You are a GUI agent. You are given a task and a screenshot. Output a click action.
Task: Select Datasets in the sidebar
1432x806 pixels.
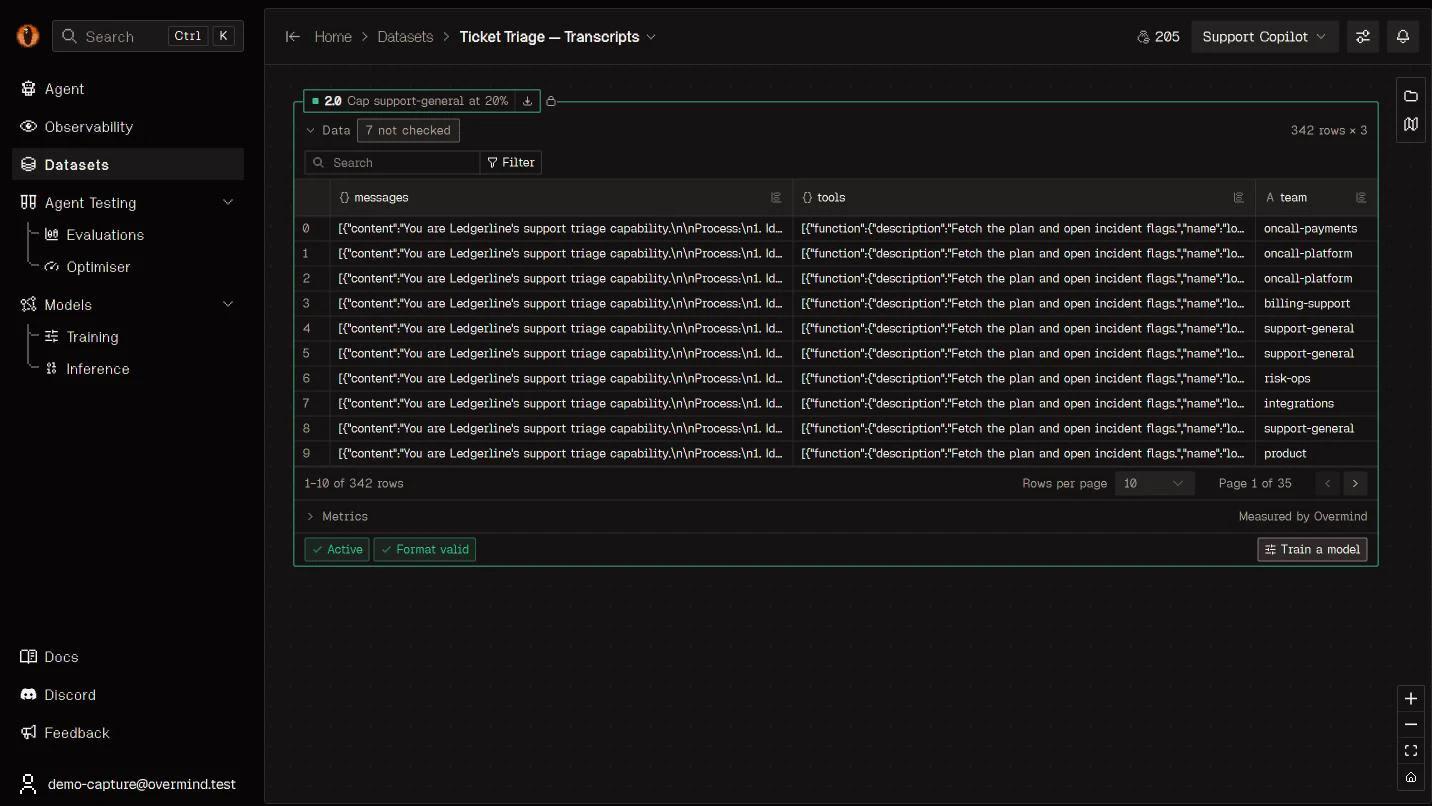tap(128, 165)
